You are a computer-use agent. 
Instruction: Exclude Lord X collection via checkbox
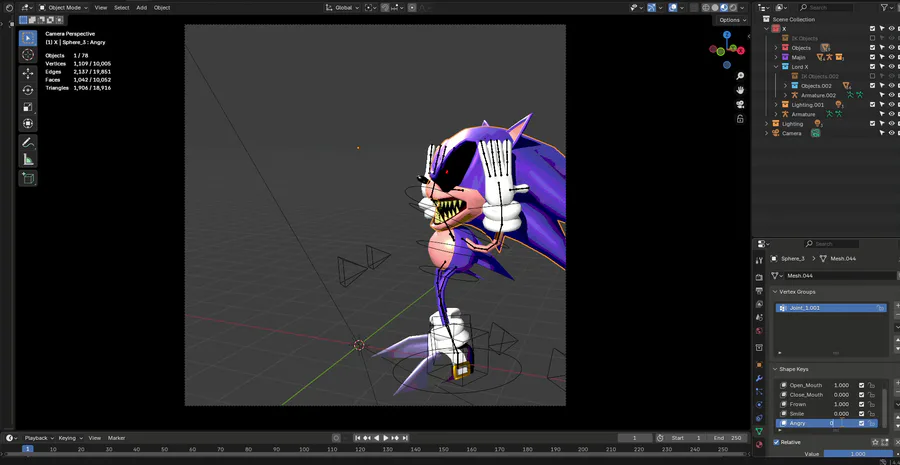pyautogui.click(x=872, y=67)
